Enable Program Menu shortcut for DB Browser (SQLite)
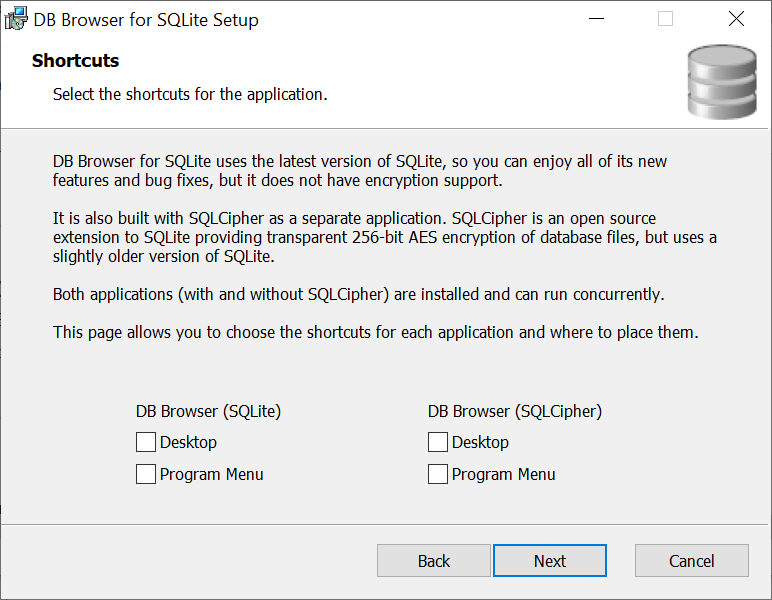The width and height of the screenshot is (772, 600). tap(146, 474)
